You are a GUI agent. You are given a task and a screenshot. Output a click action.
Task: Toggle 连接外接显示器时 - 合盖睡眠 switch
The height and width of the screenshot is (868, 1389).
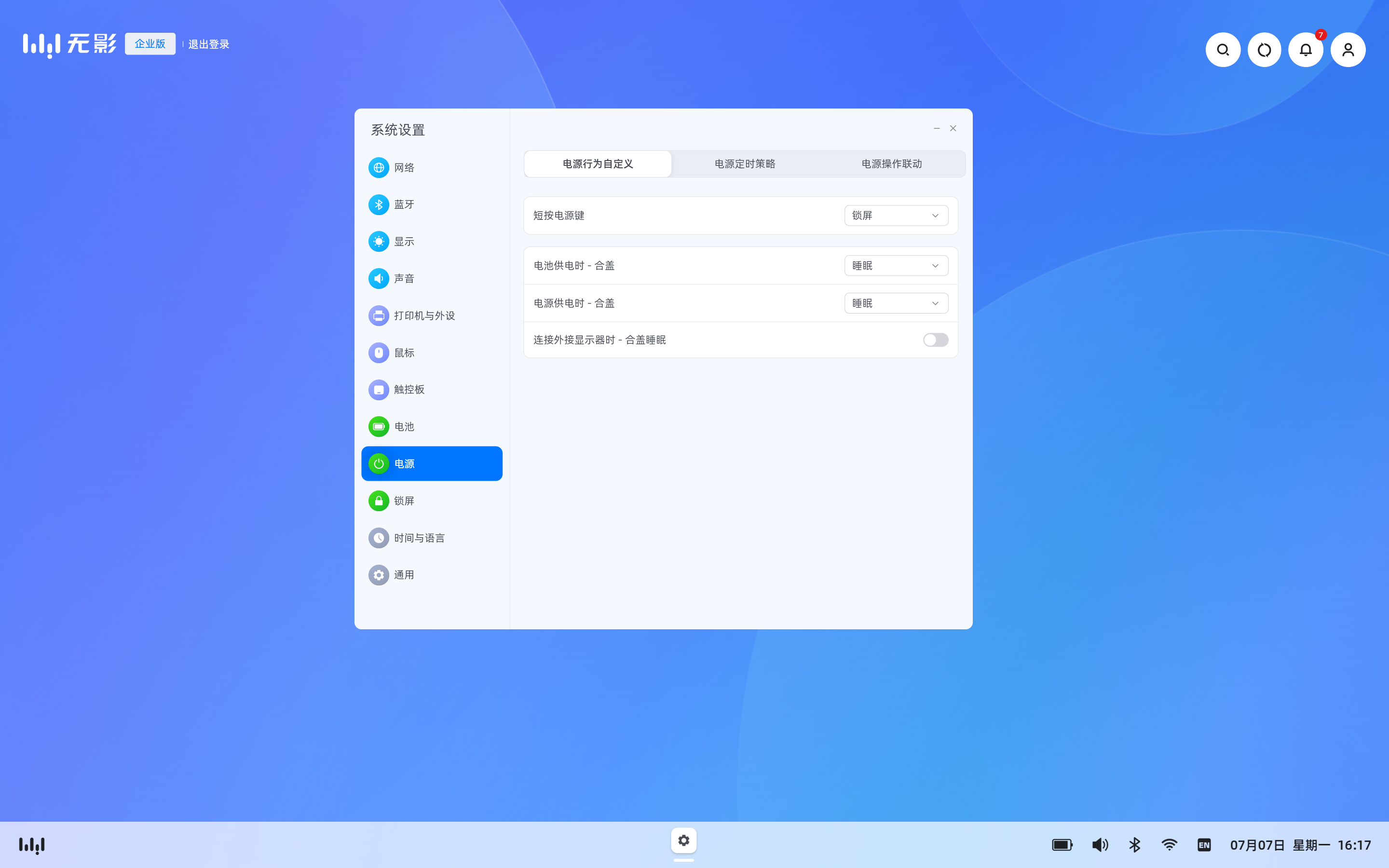[936, 340]
